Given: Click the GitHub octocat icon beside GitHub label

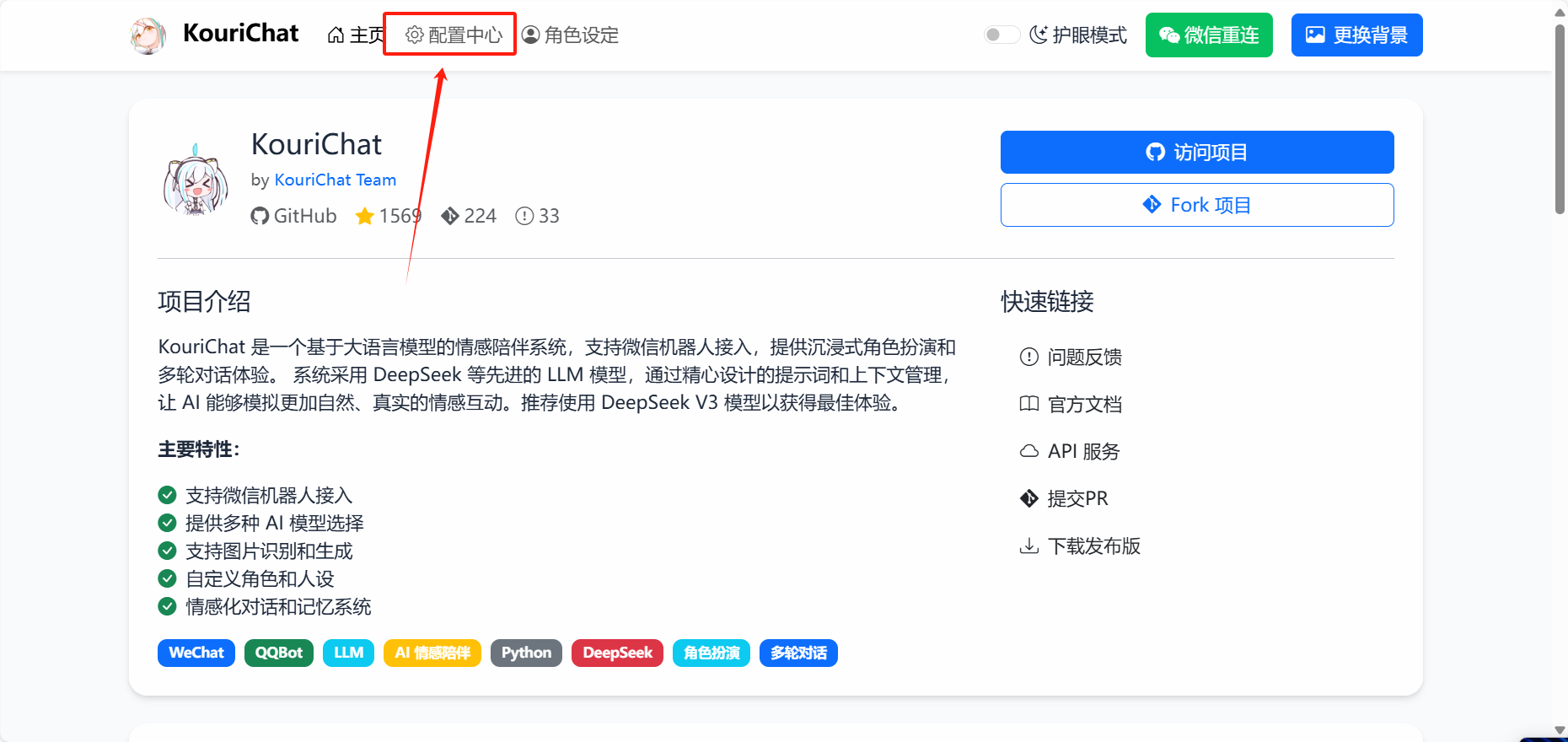Looking at the screenshot, I should click(260, 216).
